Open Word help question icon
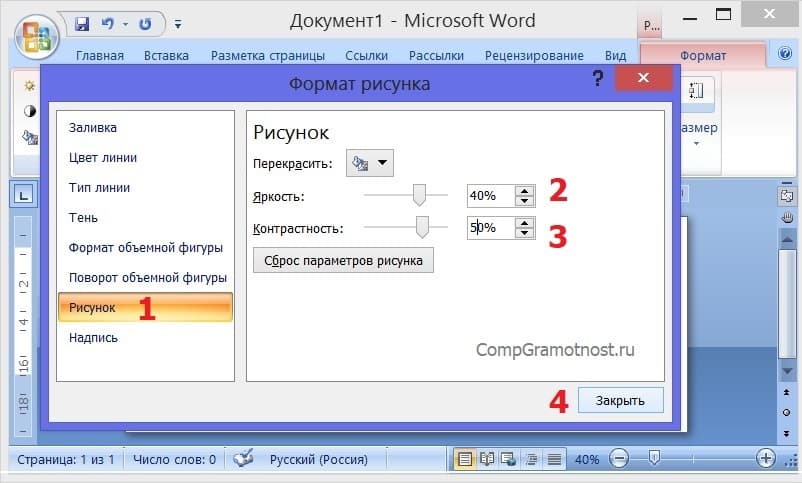This screenshot has width=802, height=483. point(784,53)
